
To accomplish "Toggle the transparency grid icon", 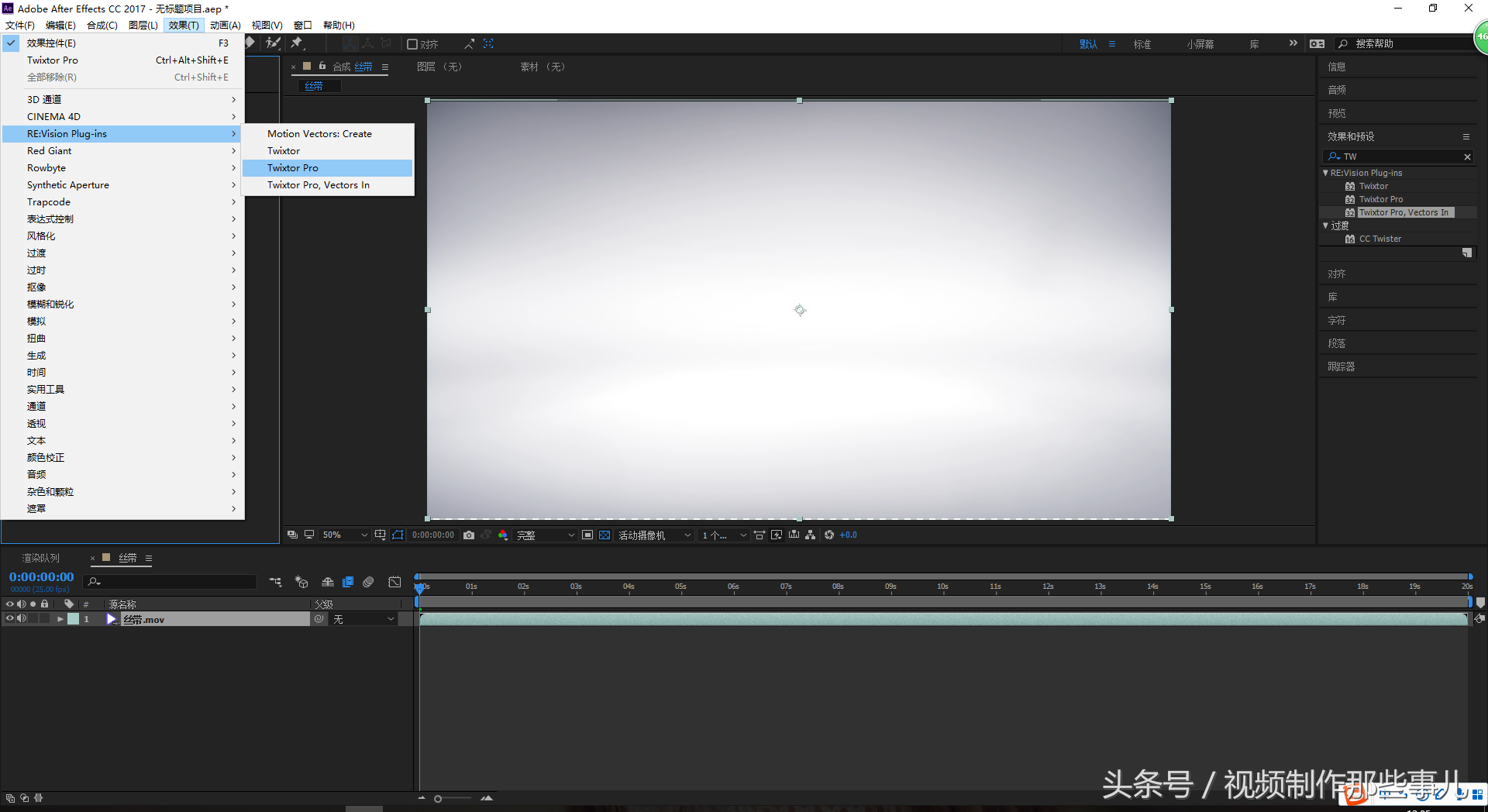I will (x=604, y=535).
